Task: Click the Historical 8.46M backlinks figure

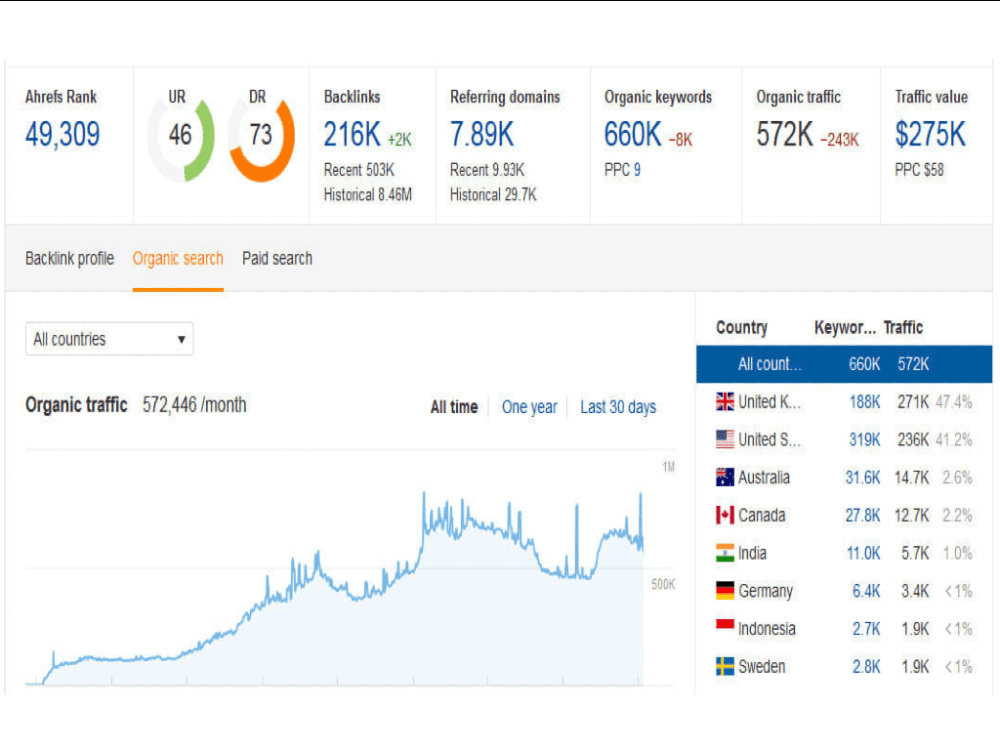Action: (x=368, y=195)
